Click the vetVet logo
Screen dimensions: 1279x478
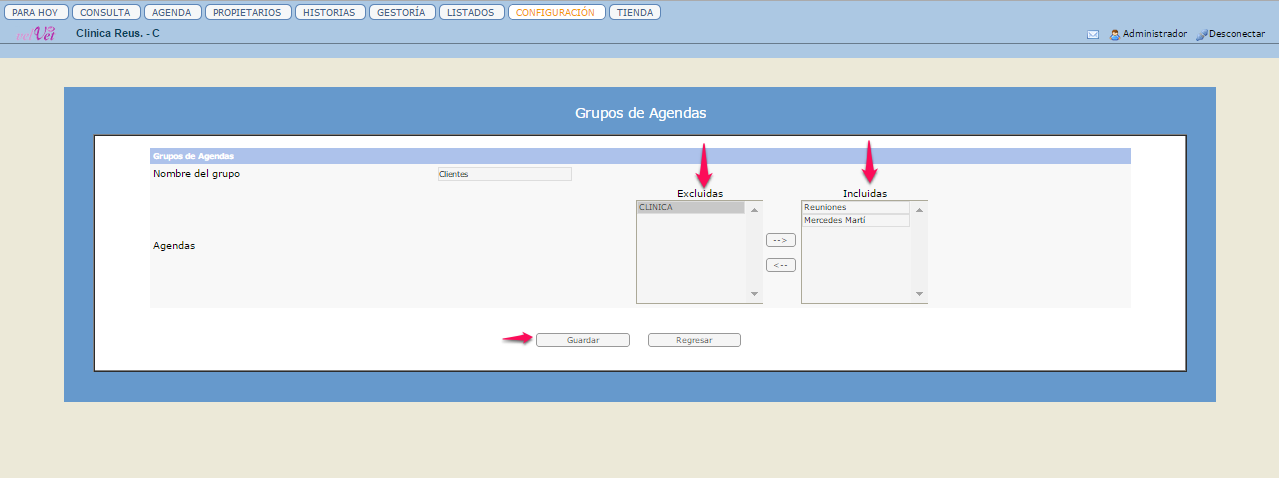36,33
